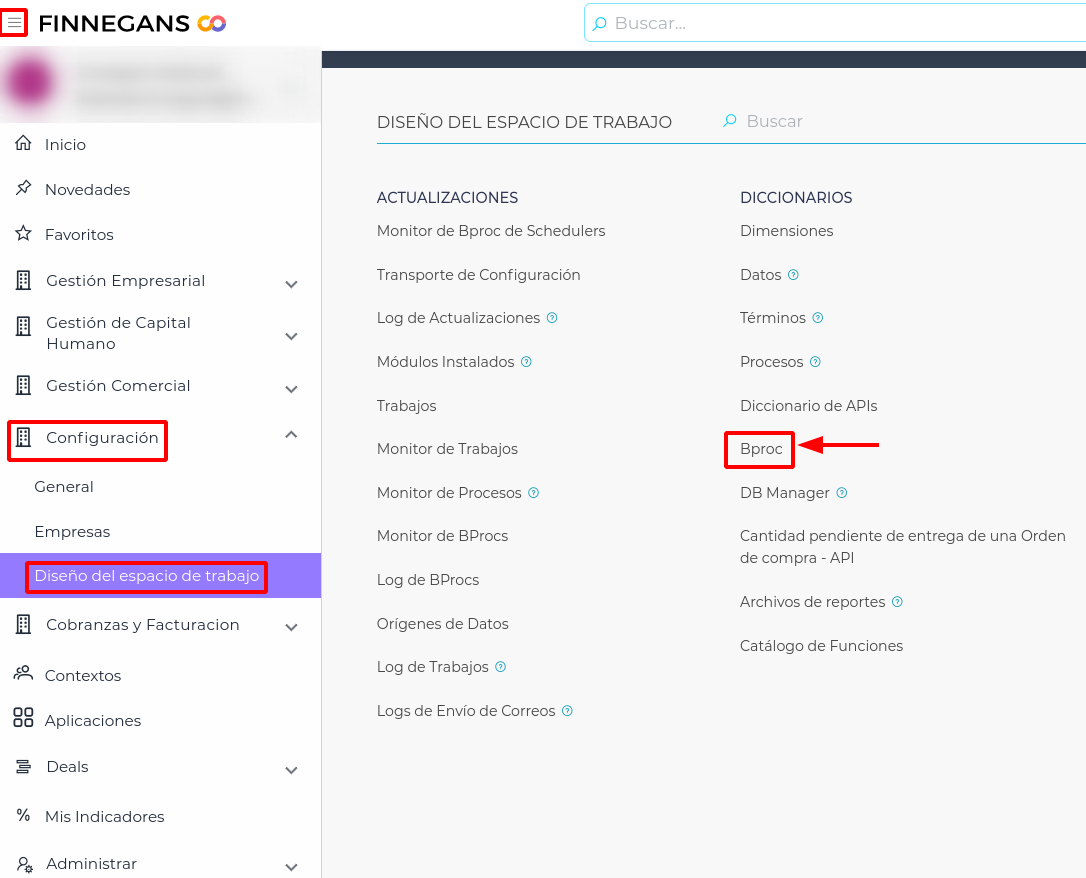Click the hamburger menu icon

tap(14, 23)
